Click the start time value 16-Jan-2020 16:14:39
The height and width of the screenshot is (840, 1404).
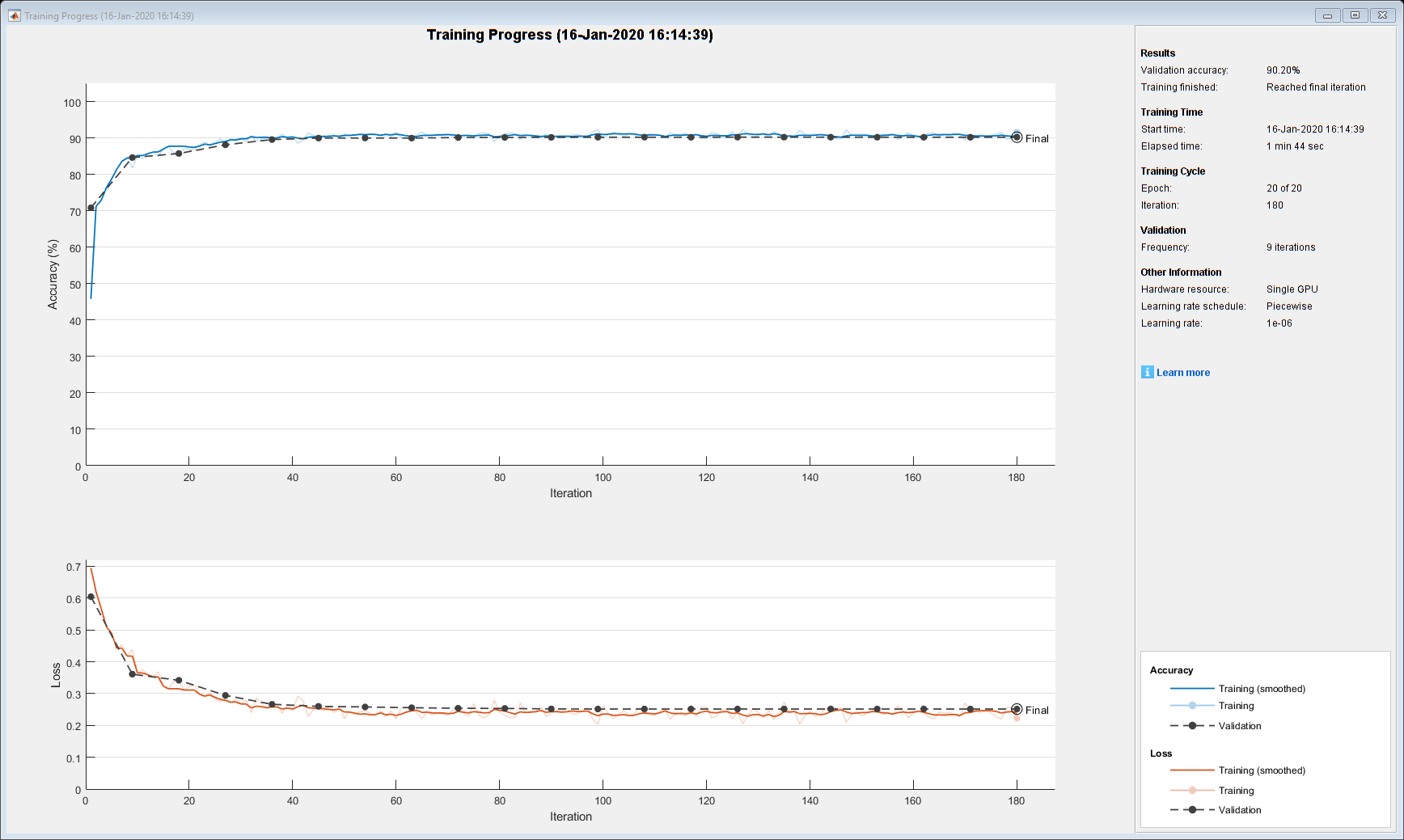click(1315, 129)
